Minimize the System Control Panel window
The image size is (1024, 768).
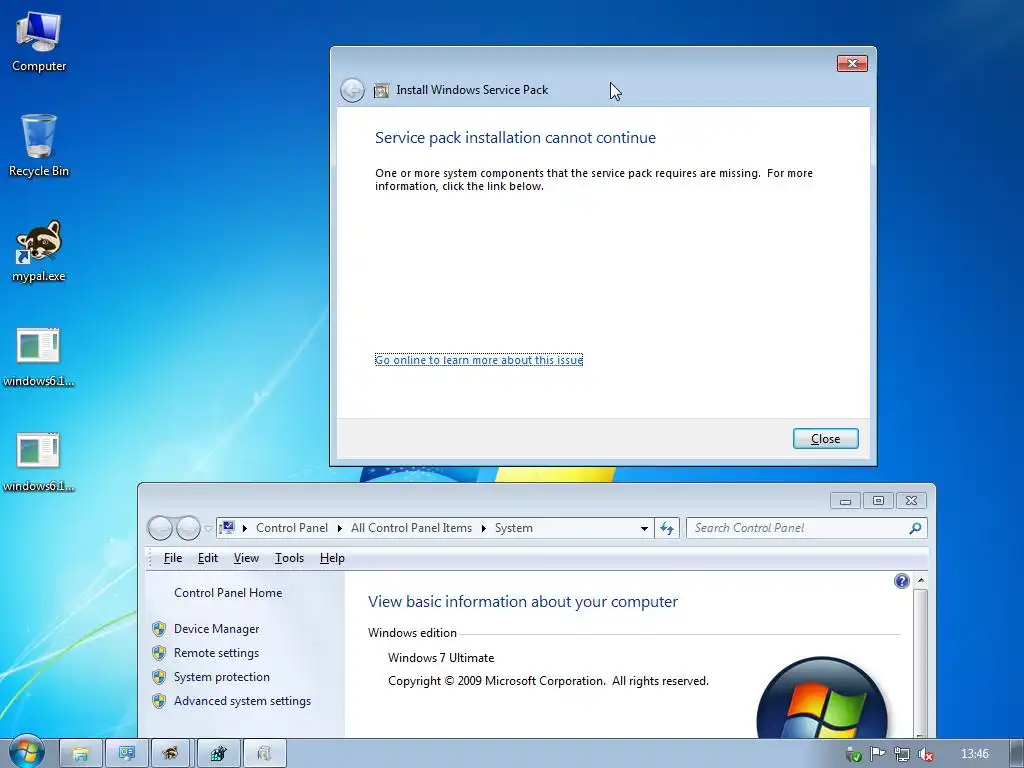[846, 501]
